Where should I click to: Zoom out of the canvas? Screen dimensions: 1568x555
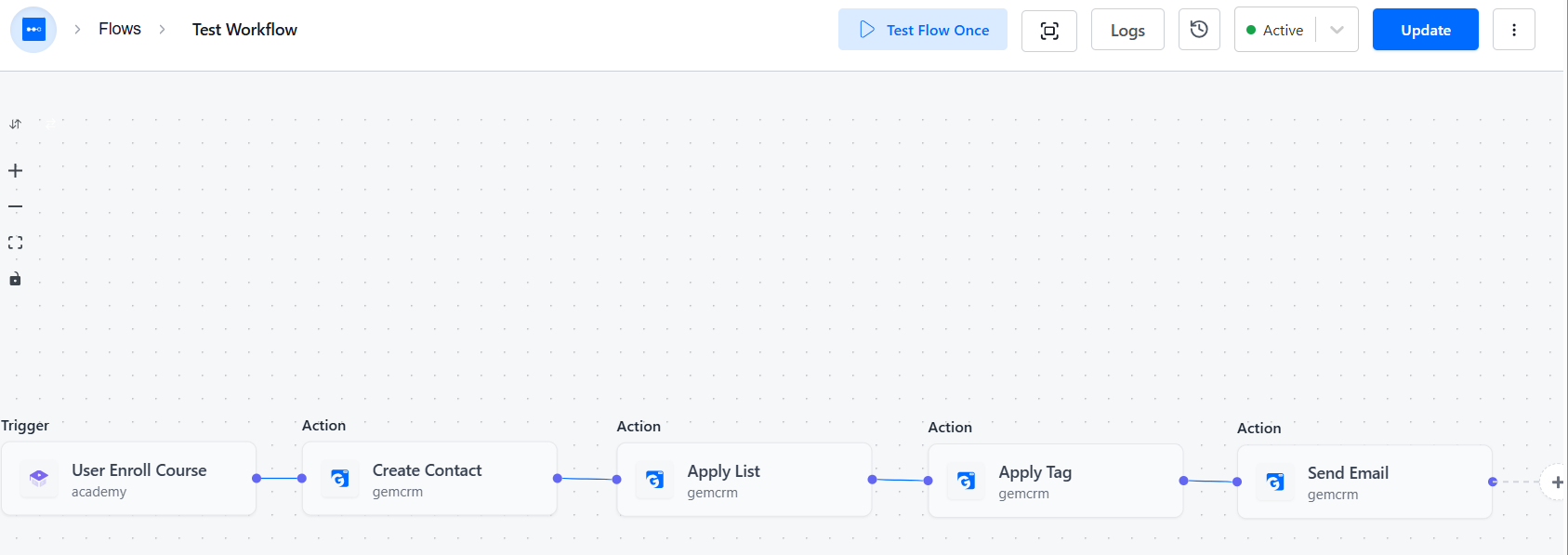tap(15, 206)
